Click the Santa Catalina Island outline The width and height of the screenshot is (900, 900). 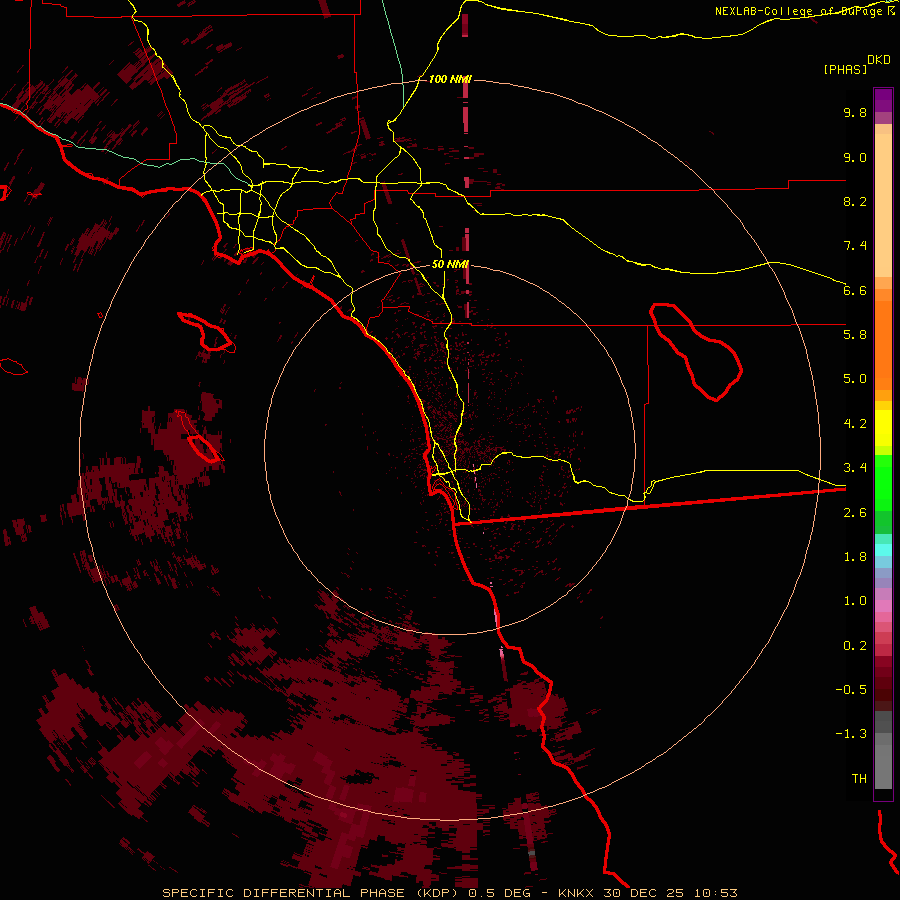point(206,331)
